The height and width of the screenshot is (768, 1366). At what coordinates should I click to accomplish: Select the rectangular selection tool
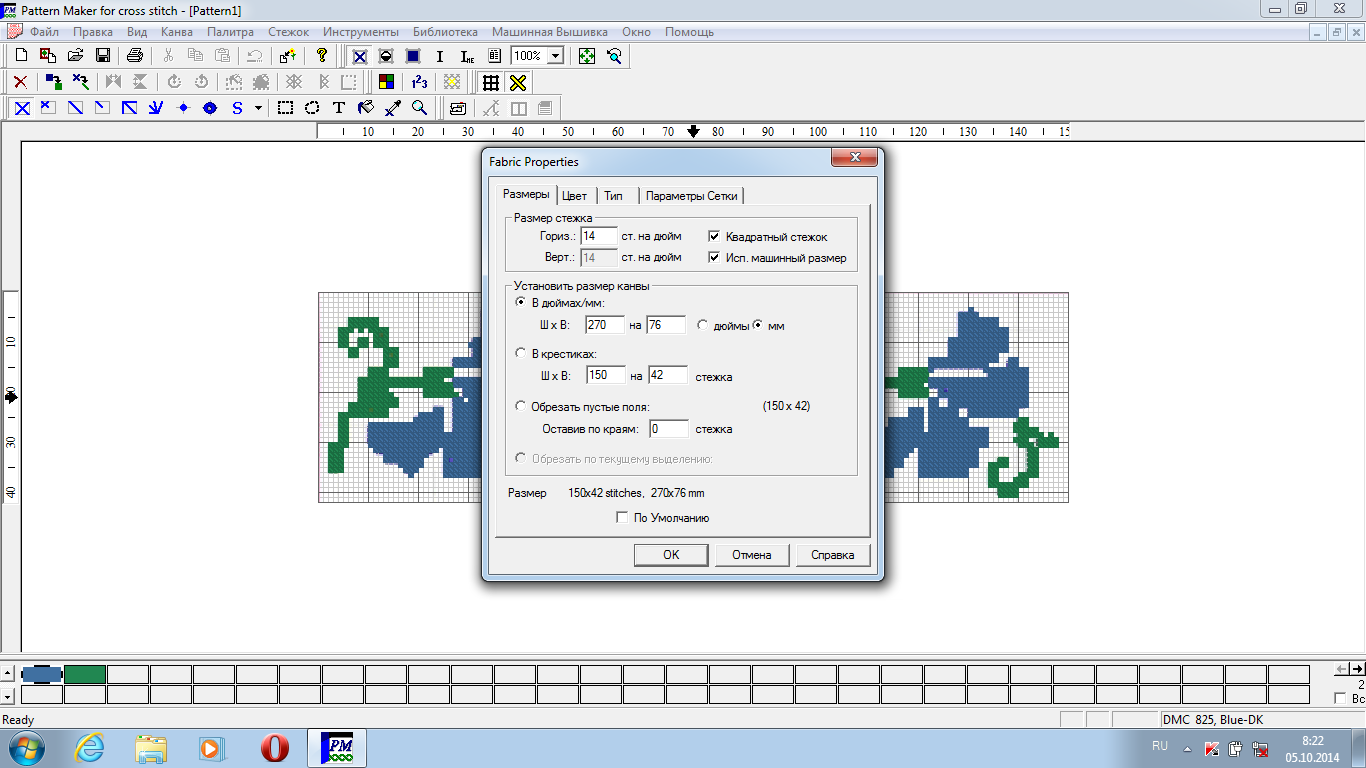(285, 108)
